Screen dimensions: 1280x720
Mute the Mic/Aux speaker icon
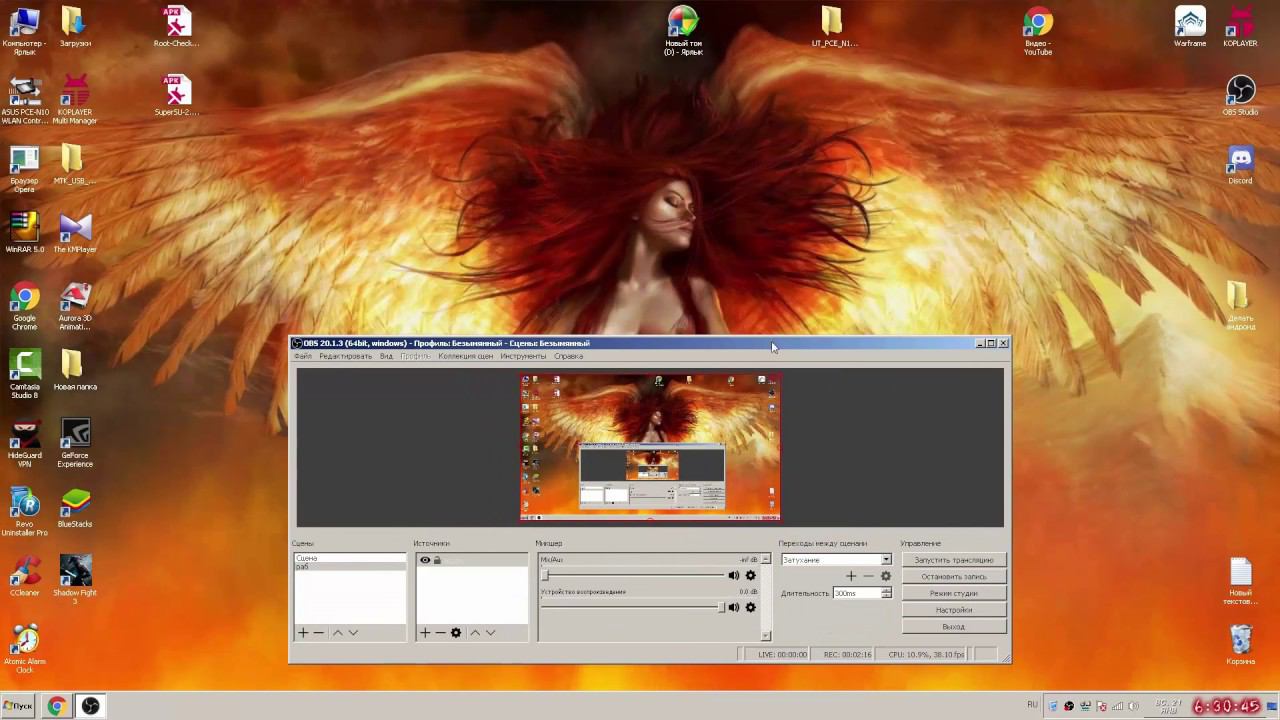point(734,576)
